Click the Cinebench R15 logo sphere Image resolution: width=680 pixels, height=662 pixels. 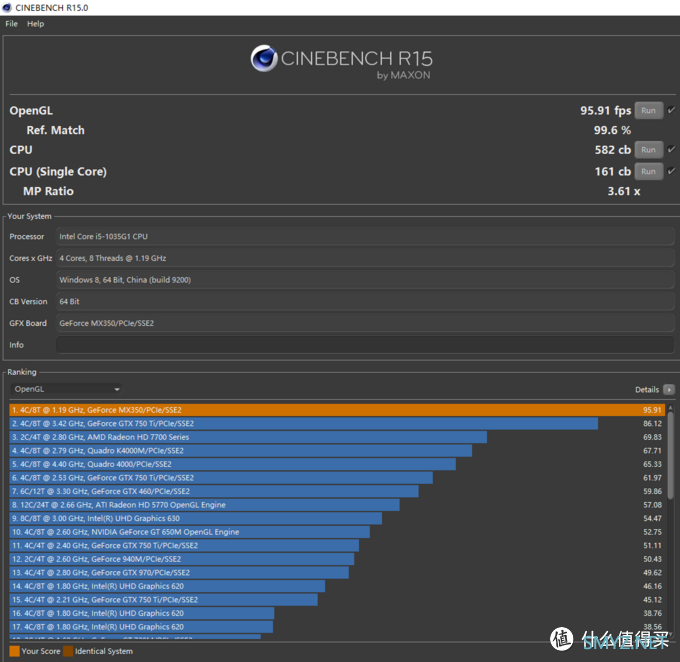(264, 58)
